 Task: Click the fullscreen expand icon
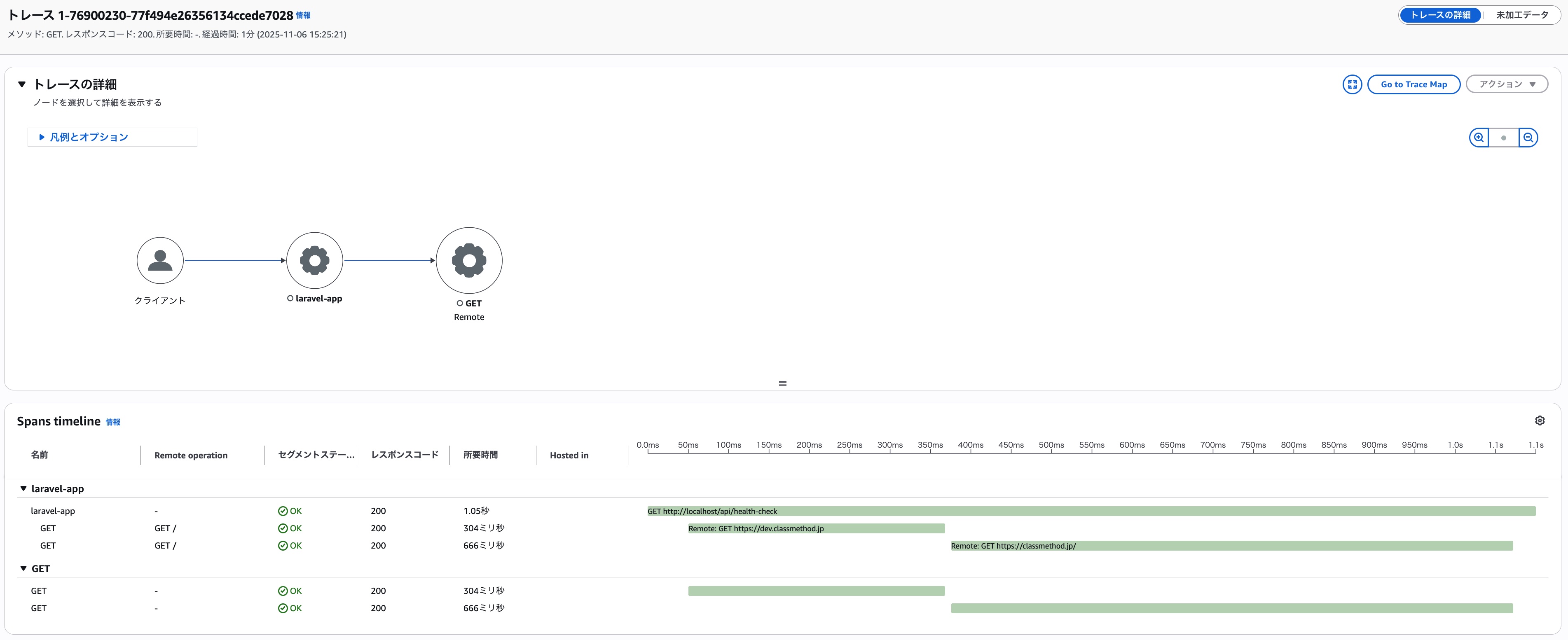click(x=1352, y=84)
